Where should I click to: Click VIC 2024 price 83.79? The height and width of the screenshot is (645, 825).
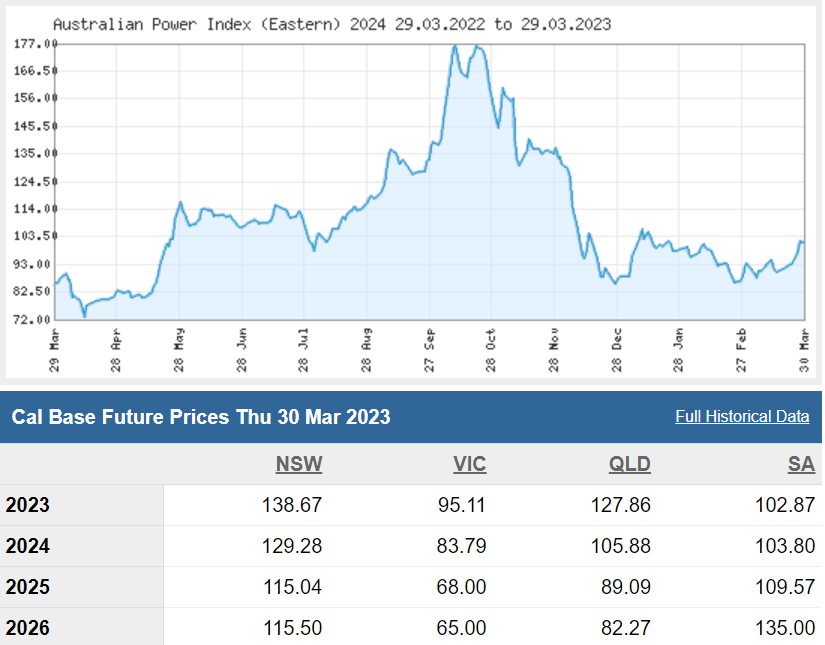tap(460, 546)
